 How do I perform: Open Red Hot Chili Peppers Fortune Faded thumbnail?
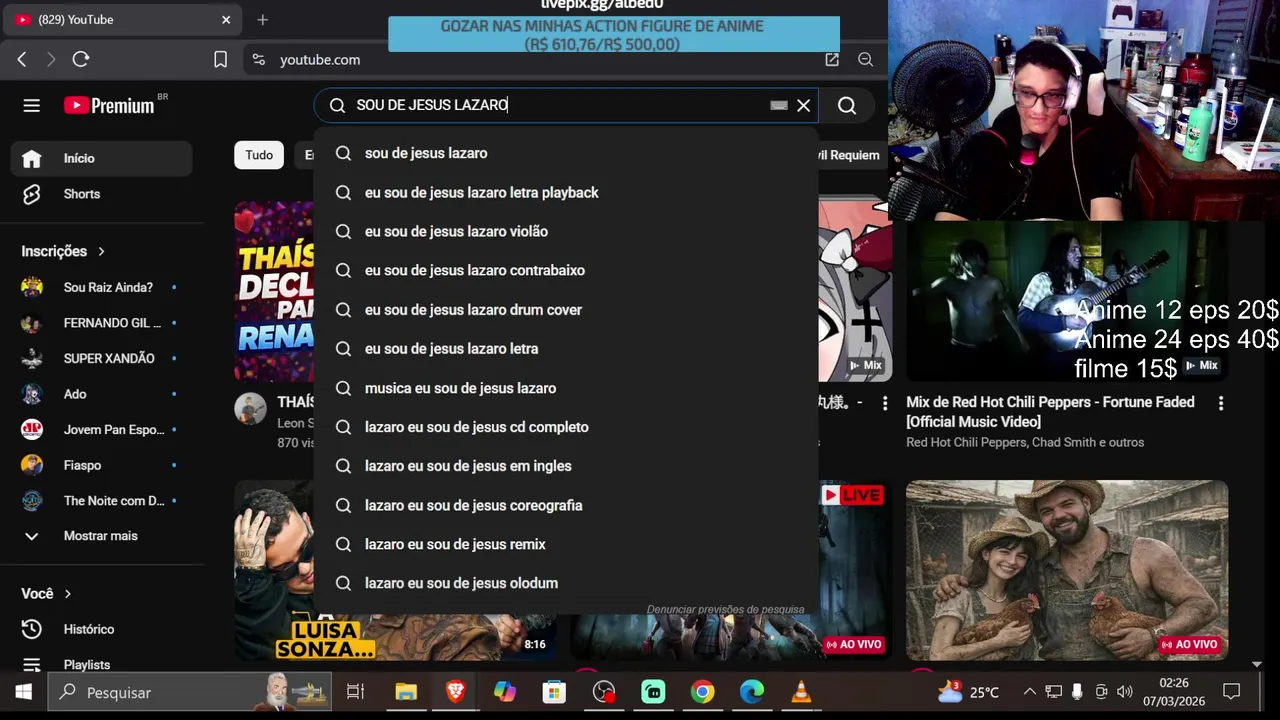click(x=1067, y=299)
